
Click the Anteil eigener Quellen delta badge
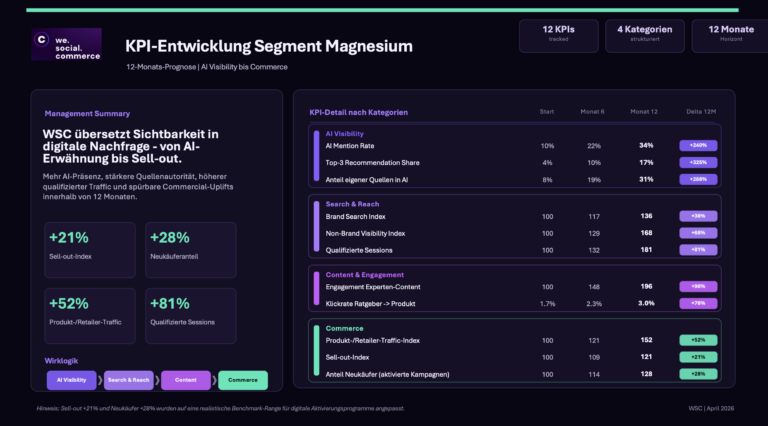[x=698, y=179]
